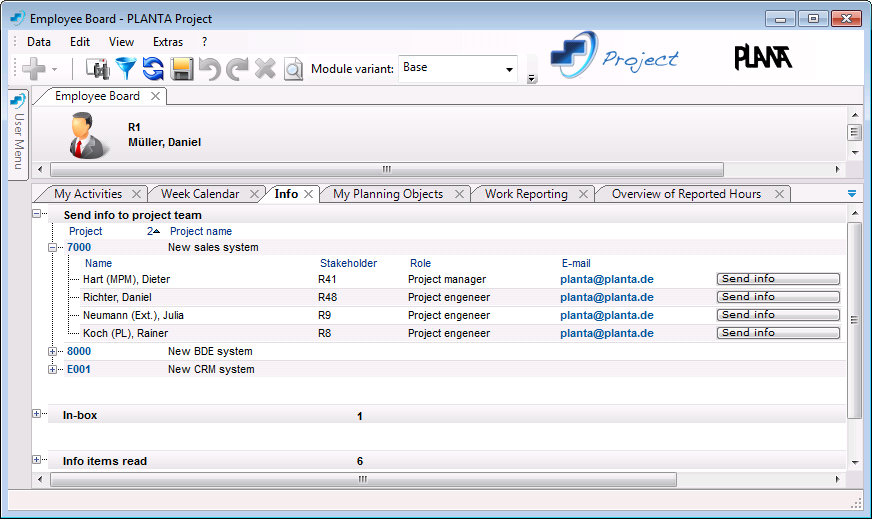Click the Redo arrow icon
The image size is (872, 519).
pos(237,69)
